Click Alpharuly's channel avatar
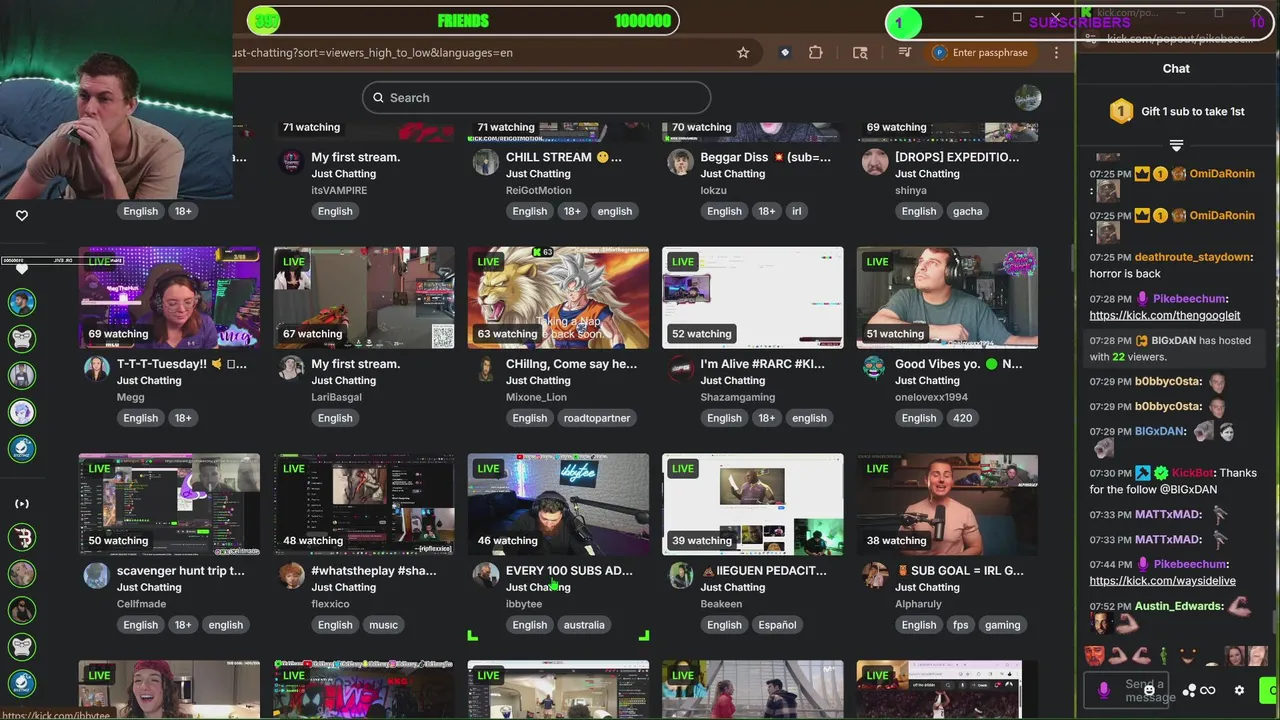Image resolution: width=1280 pixels, height=720 pixels. pyautogui.click(x=874, y=576)
